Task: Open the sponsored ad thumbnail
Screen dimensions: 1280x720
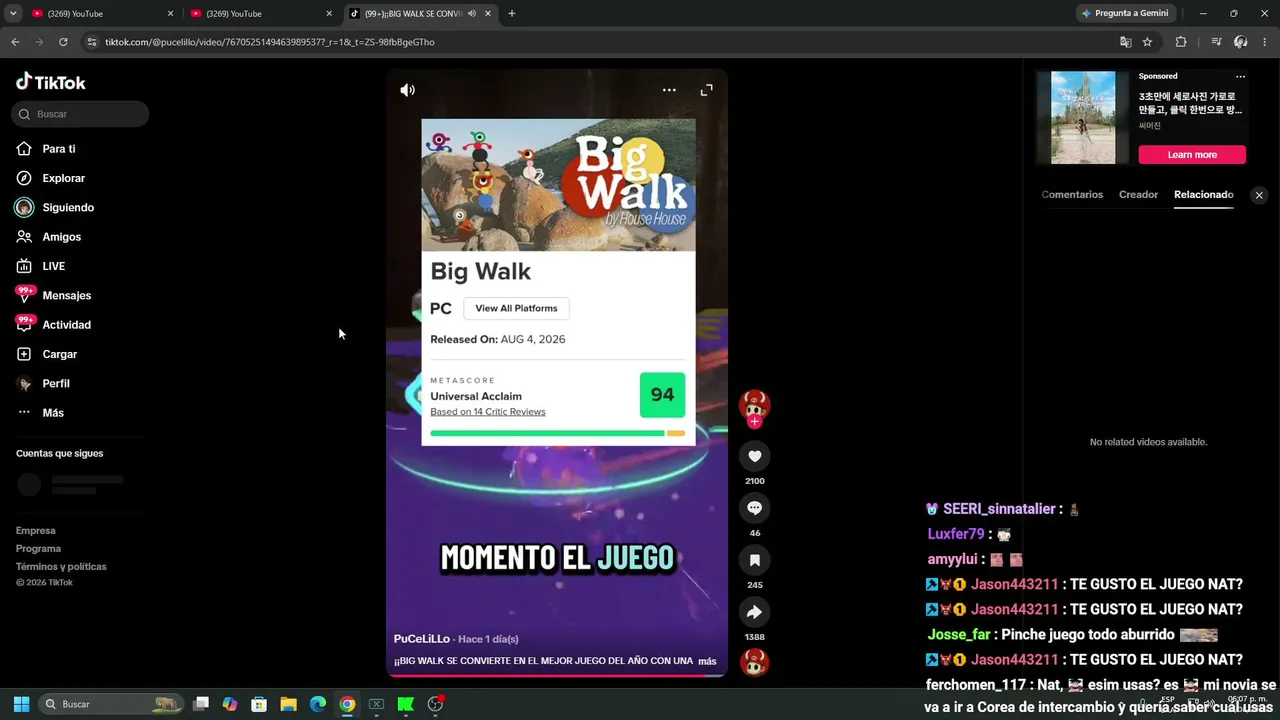Action: (x=1083, y=118)
